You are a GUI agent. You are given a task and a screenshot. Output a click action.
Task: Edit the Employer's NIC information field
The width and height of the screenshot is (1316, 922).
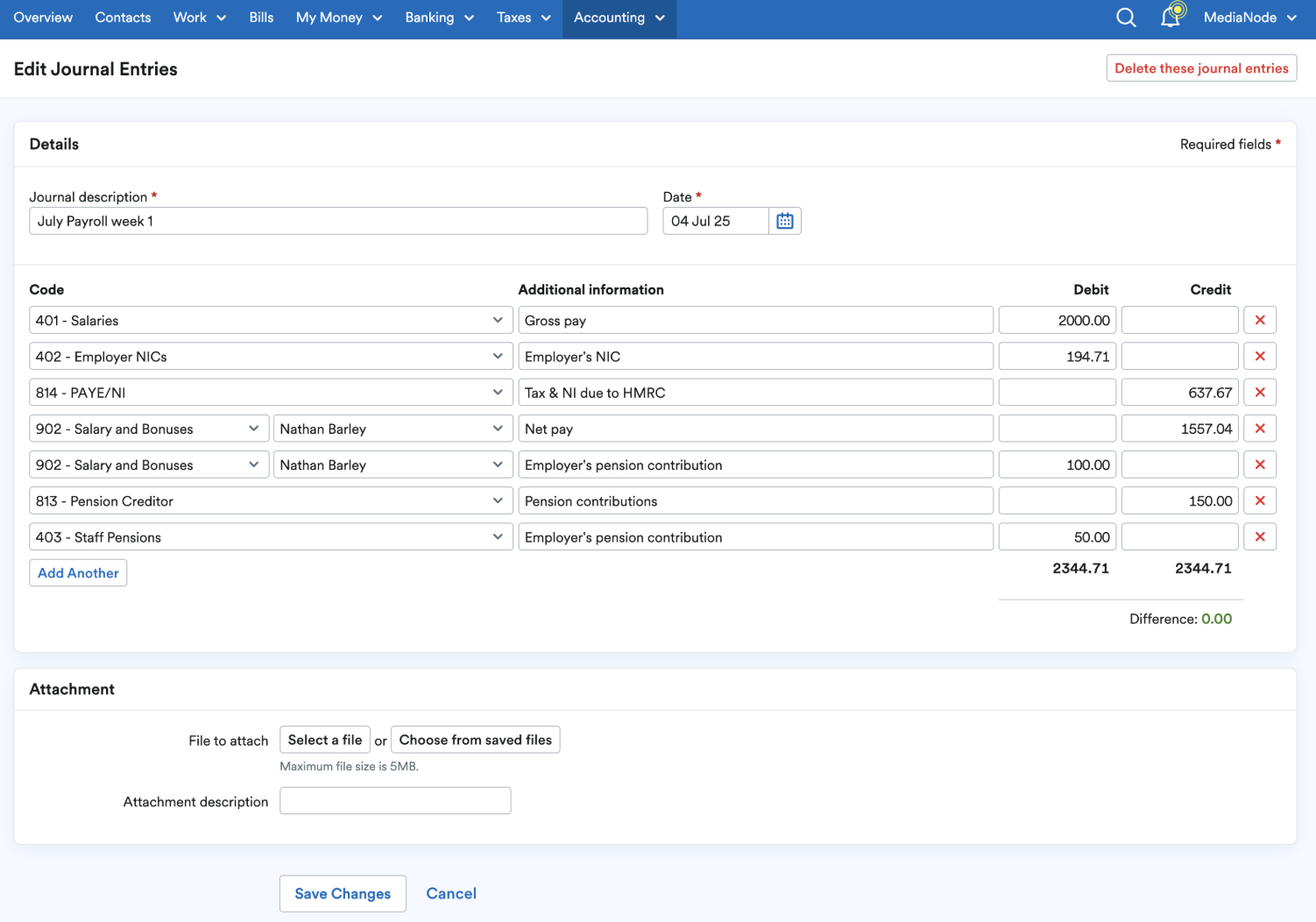click(755, 356)
